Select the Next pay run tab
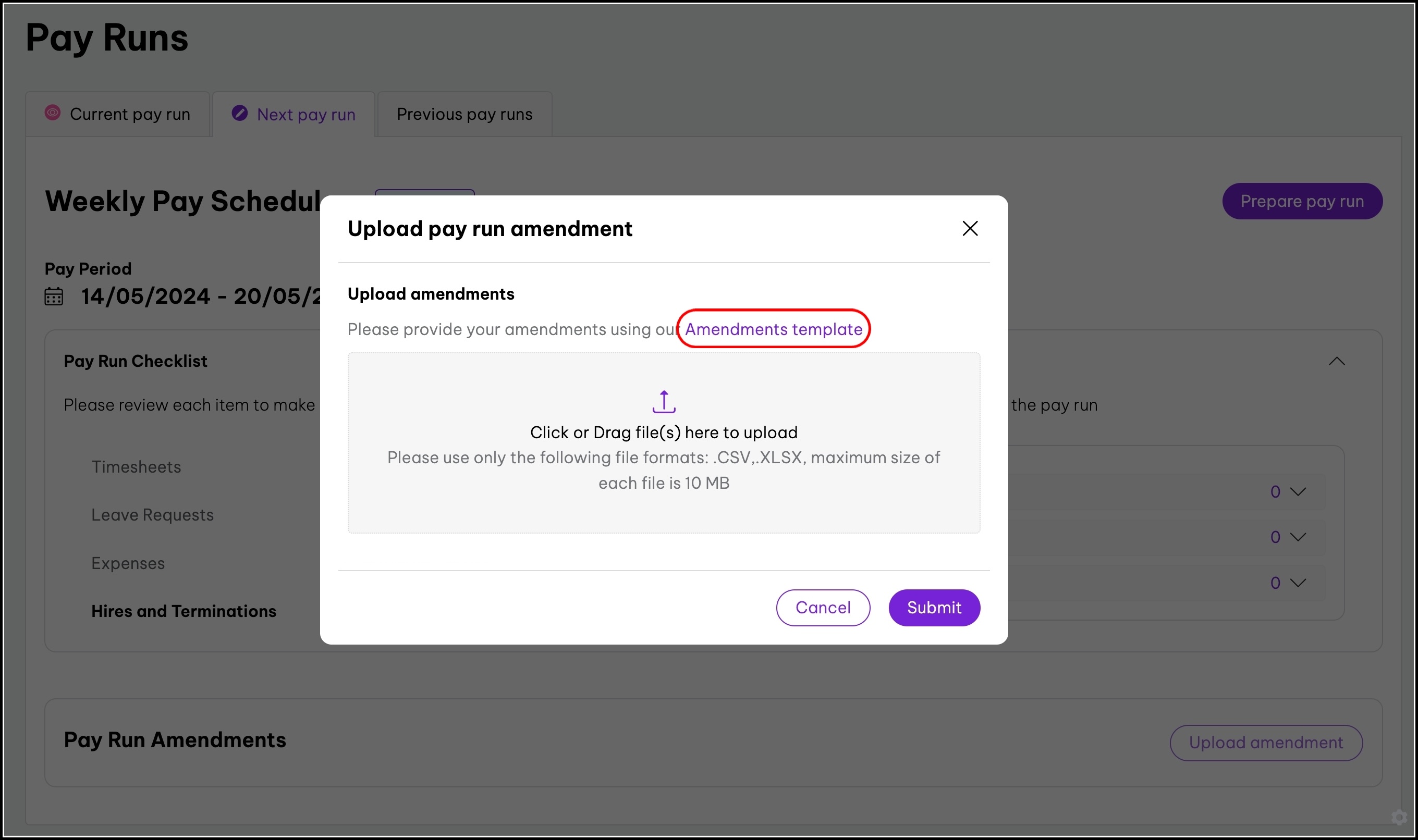Image resolution: width=1418 pixels, height=840 pixels. tap(306, 115)
